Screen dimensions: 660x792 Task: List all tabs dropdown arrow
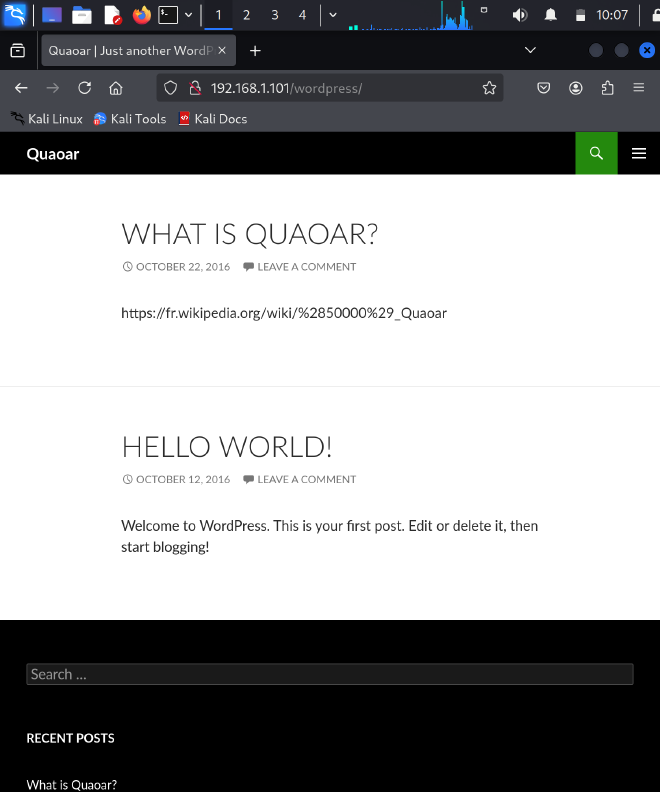click(530, 50)
